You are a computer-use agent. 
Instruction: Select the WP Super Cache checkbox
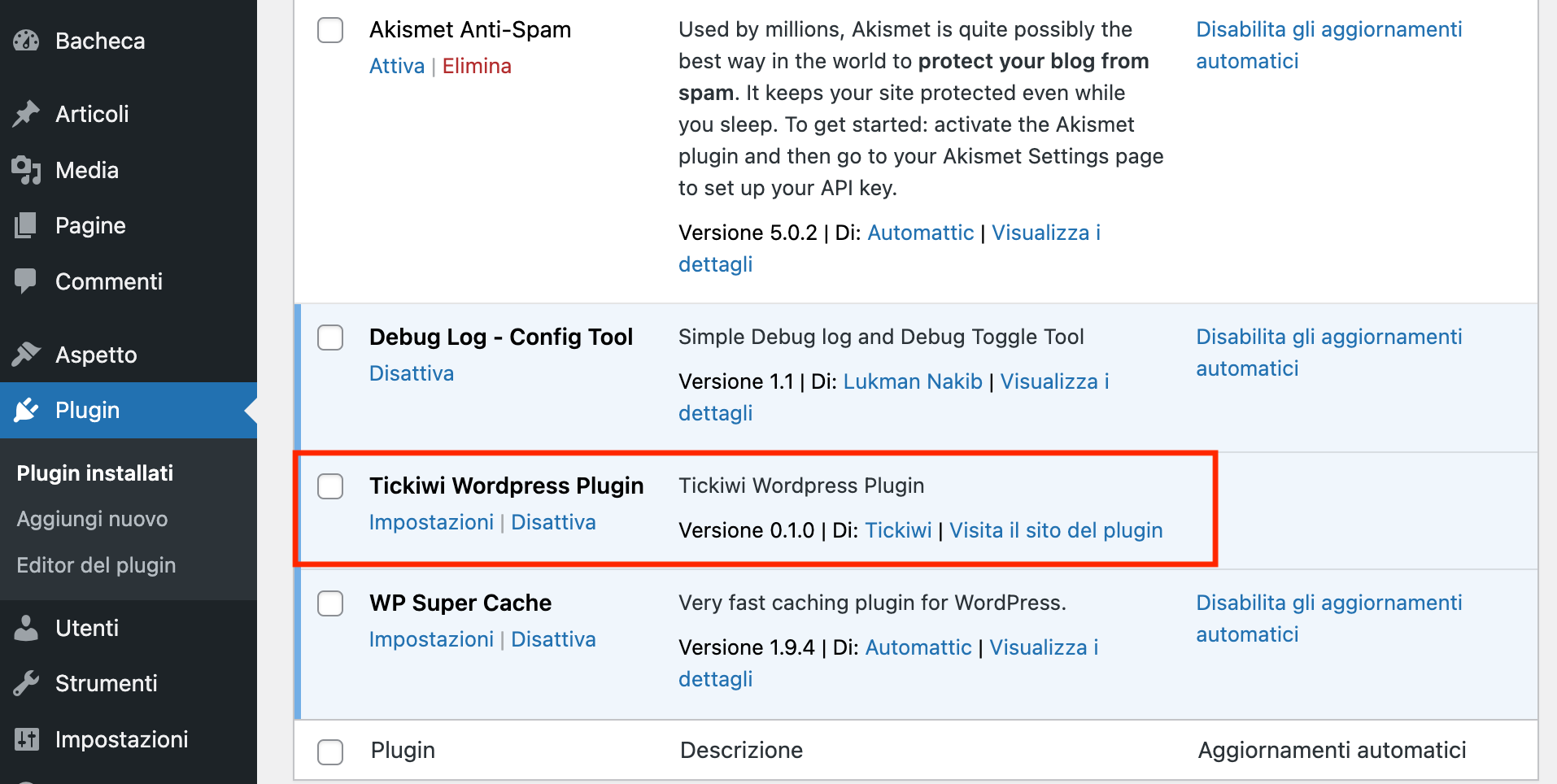pyautogui.click(x=329, y=603)
